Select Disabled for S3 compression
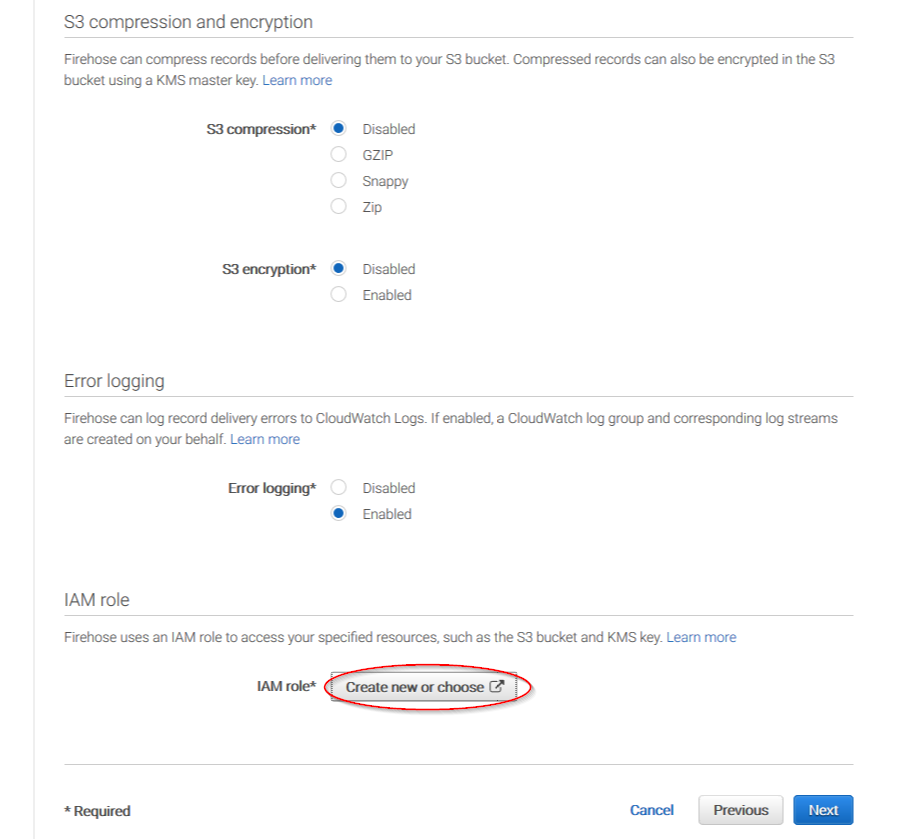Viewport: 910px width, 839px height. click(338, 128)
